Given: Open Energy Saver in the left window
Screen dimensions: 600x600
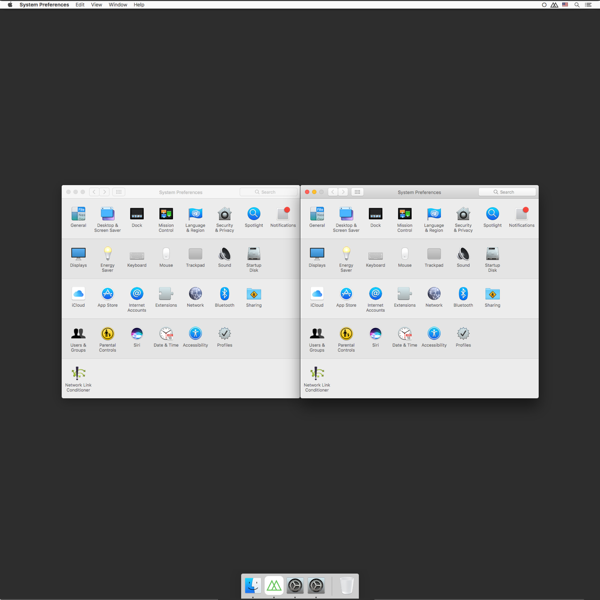Looking at the screenshot, I should (x=108, y=259).
